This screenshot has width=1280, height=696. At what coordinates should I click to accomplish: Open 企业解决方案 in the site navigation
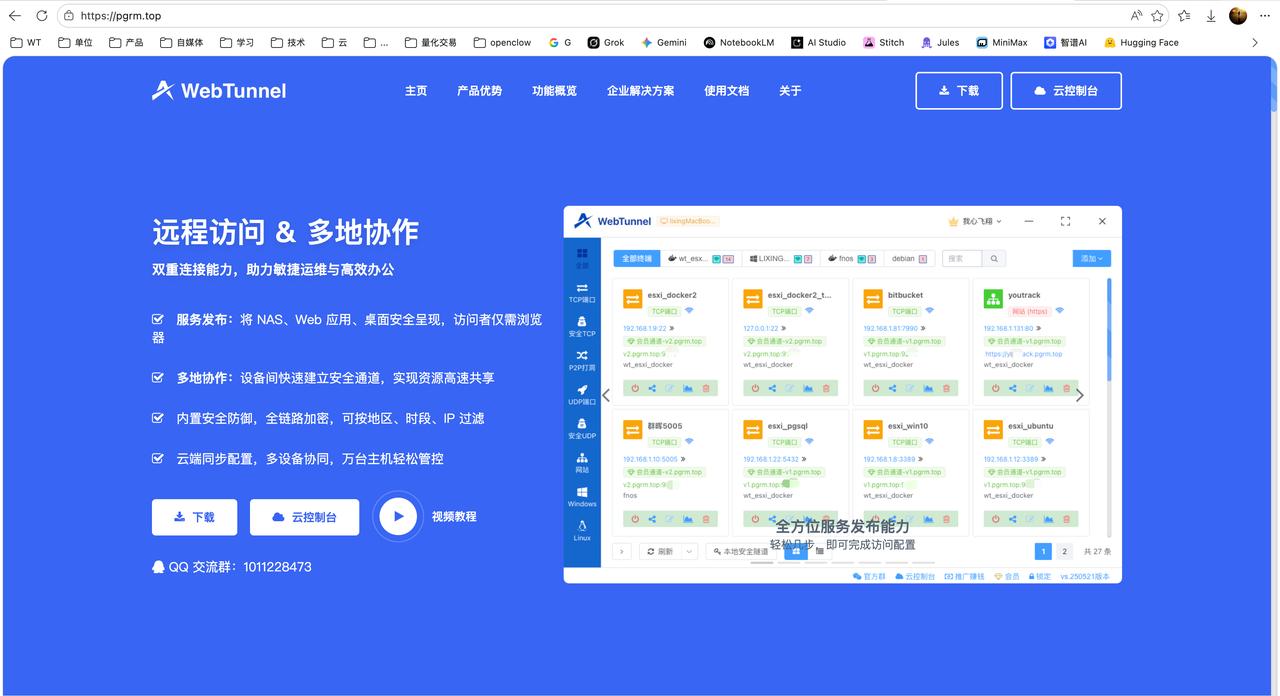click(640, 91)
